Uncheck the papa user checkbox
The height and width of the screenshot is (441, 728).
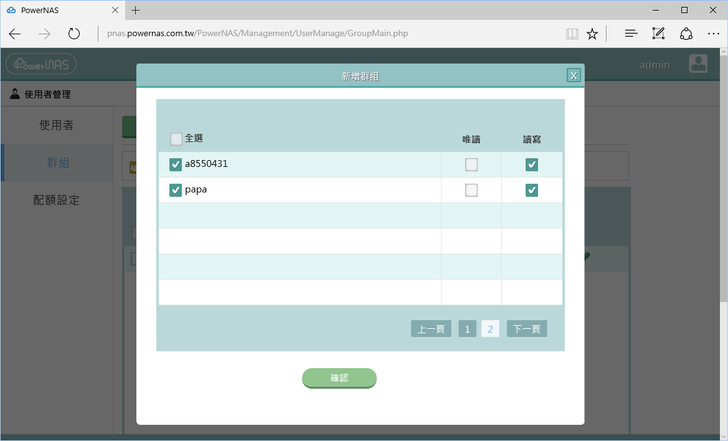point(176,190)
